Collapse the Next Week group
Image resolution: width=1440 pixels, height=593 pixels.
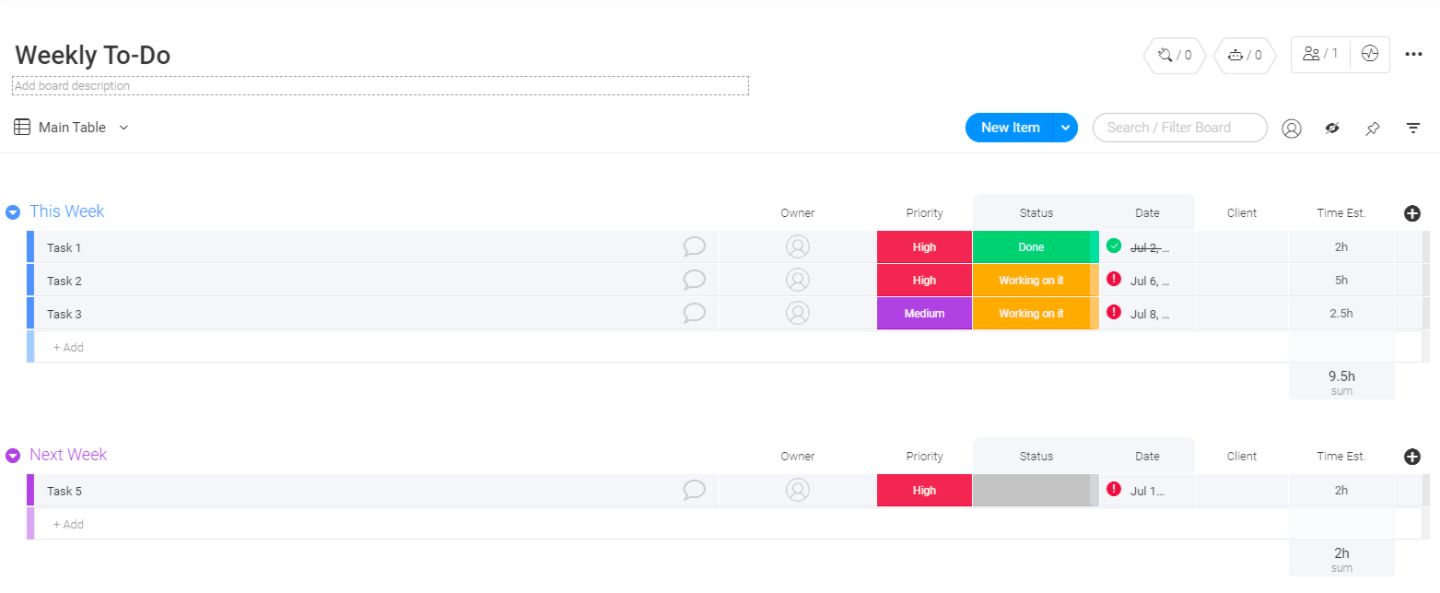tap(12, 454)
